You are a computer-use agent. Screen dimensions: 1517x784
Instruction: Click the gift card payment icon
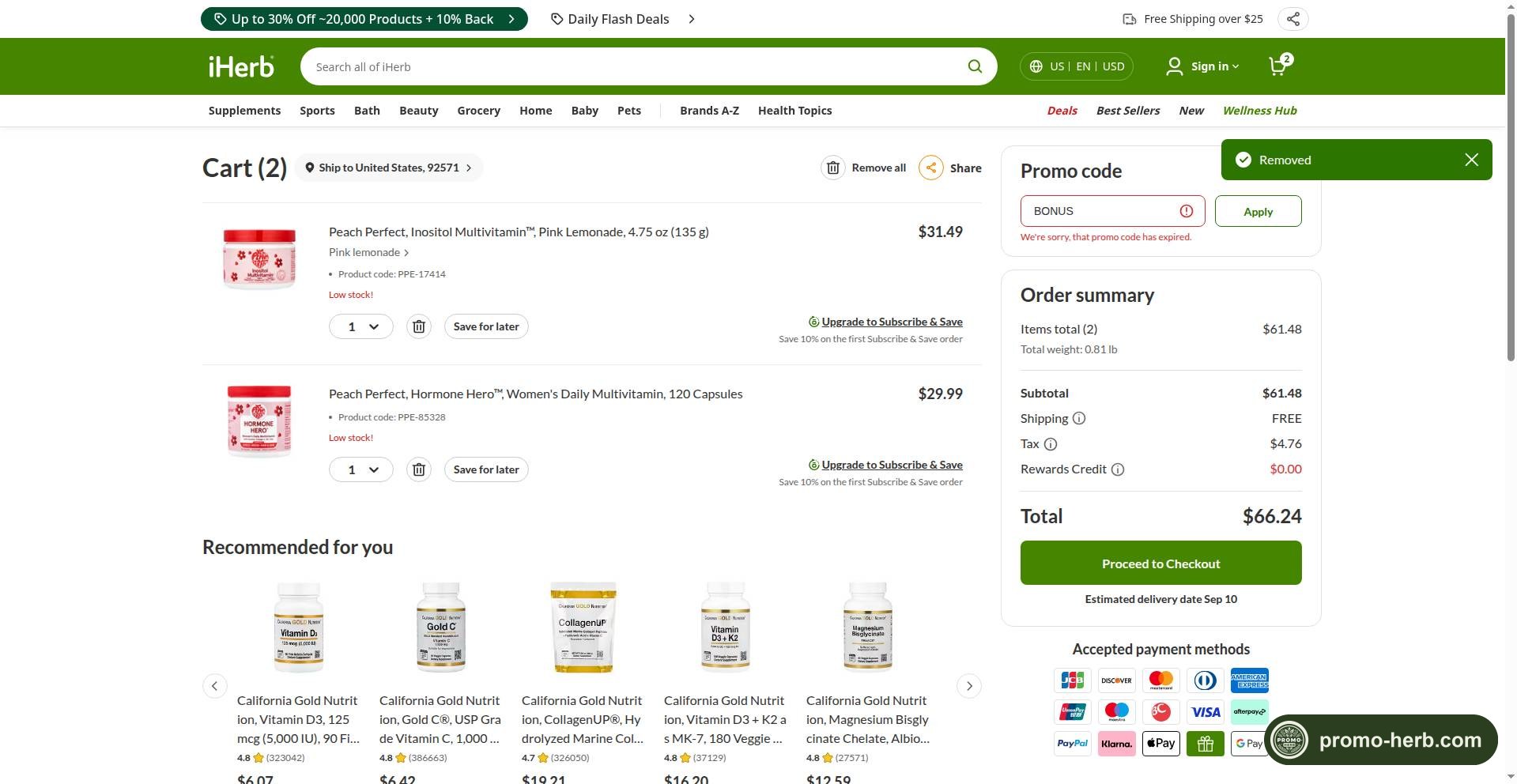click(1206, 744)
